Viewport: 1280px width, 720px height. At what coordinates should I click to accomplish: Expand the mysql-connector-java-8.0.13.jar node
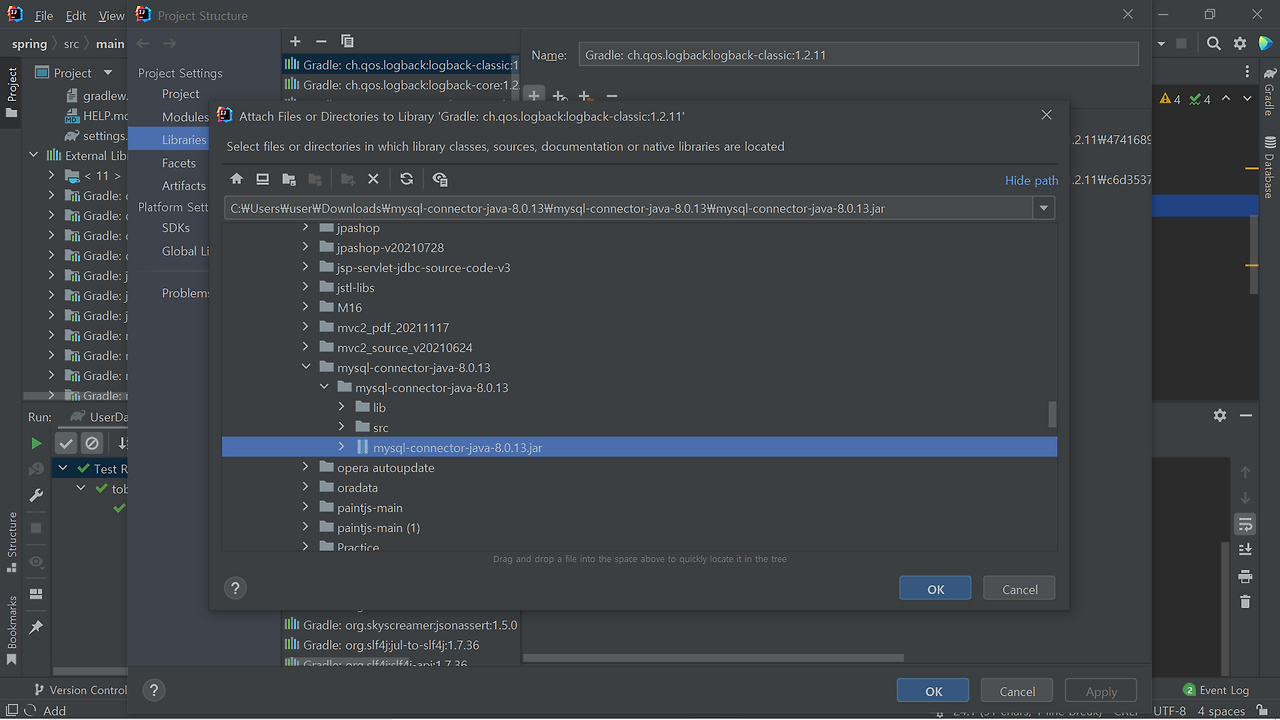(x=342, y=448)
